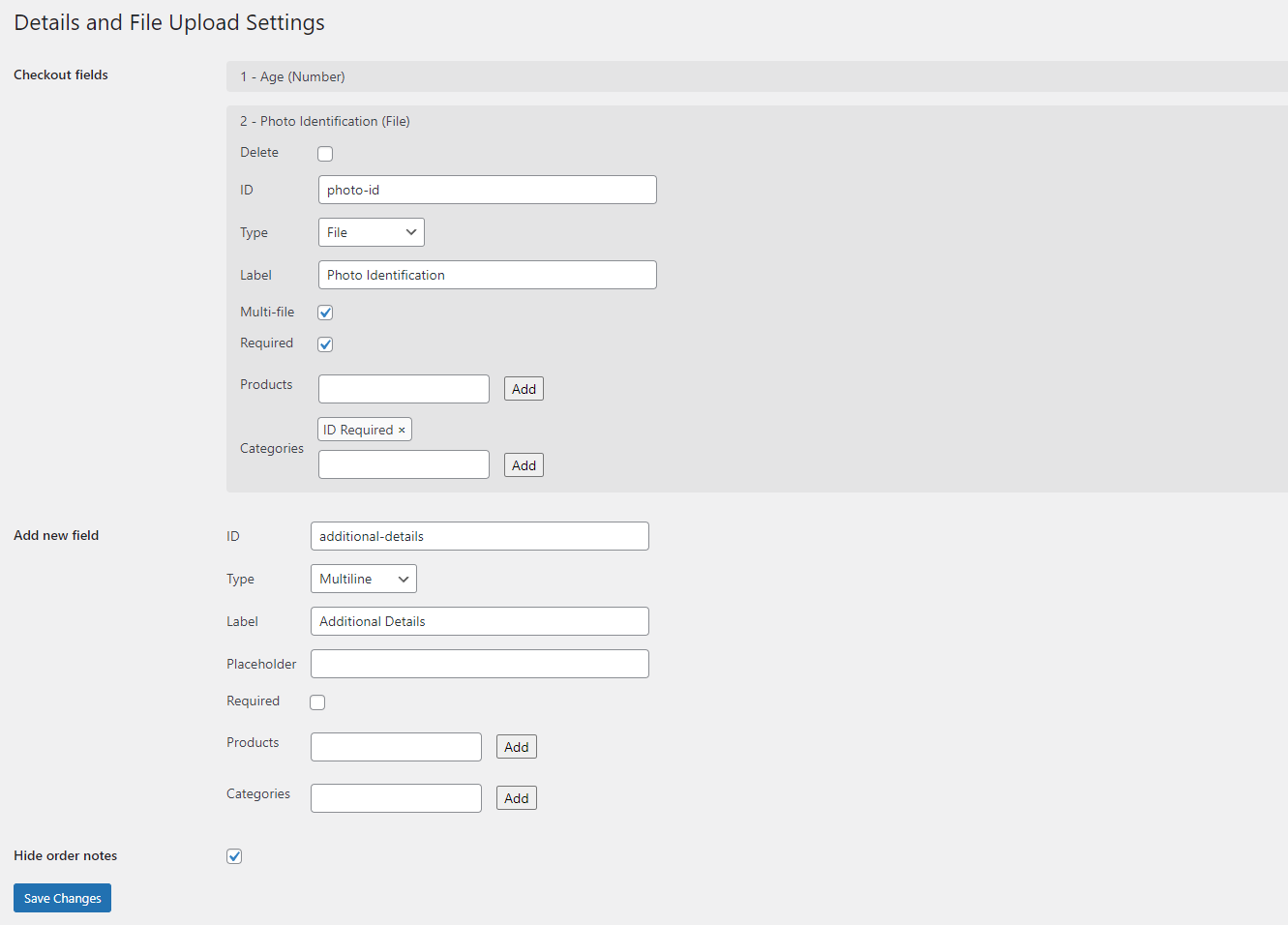The height and width of the screenshot is (925, 1288).
Task: Edit the Label field 'Photo Identification'
Action: click(x=487, y=275)
